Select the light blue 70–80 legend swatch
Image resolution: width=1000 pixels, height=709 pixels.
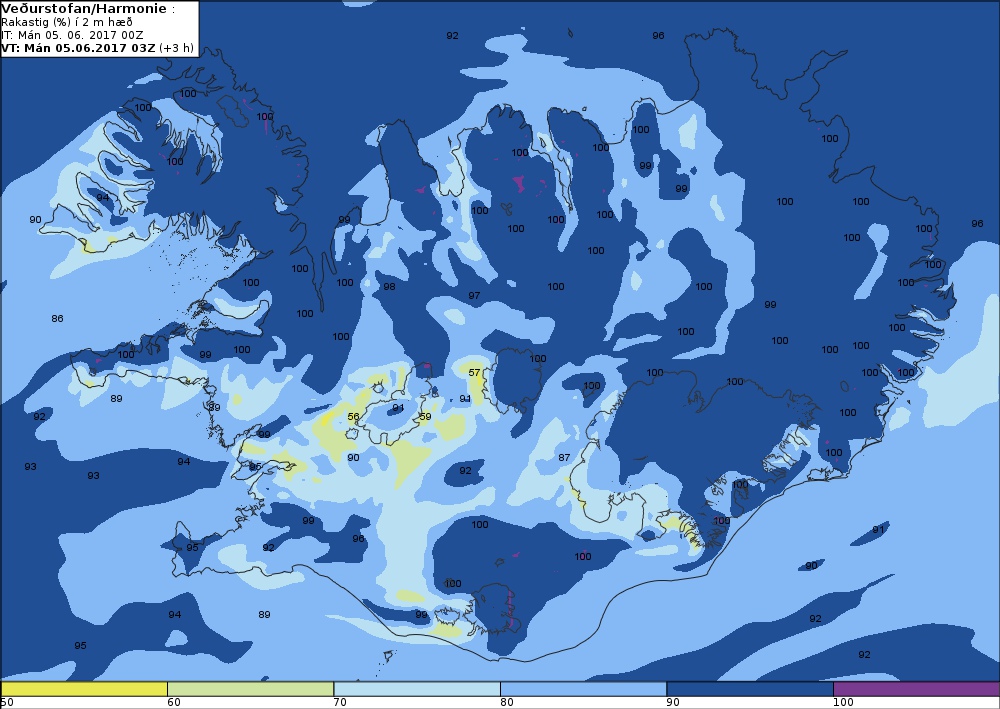pyautogui.click(x=417, y=689)
